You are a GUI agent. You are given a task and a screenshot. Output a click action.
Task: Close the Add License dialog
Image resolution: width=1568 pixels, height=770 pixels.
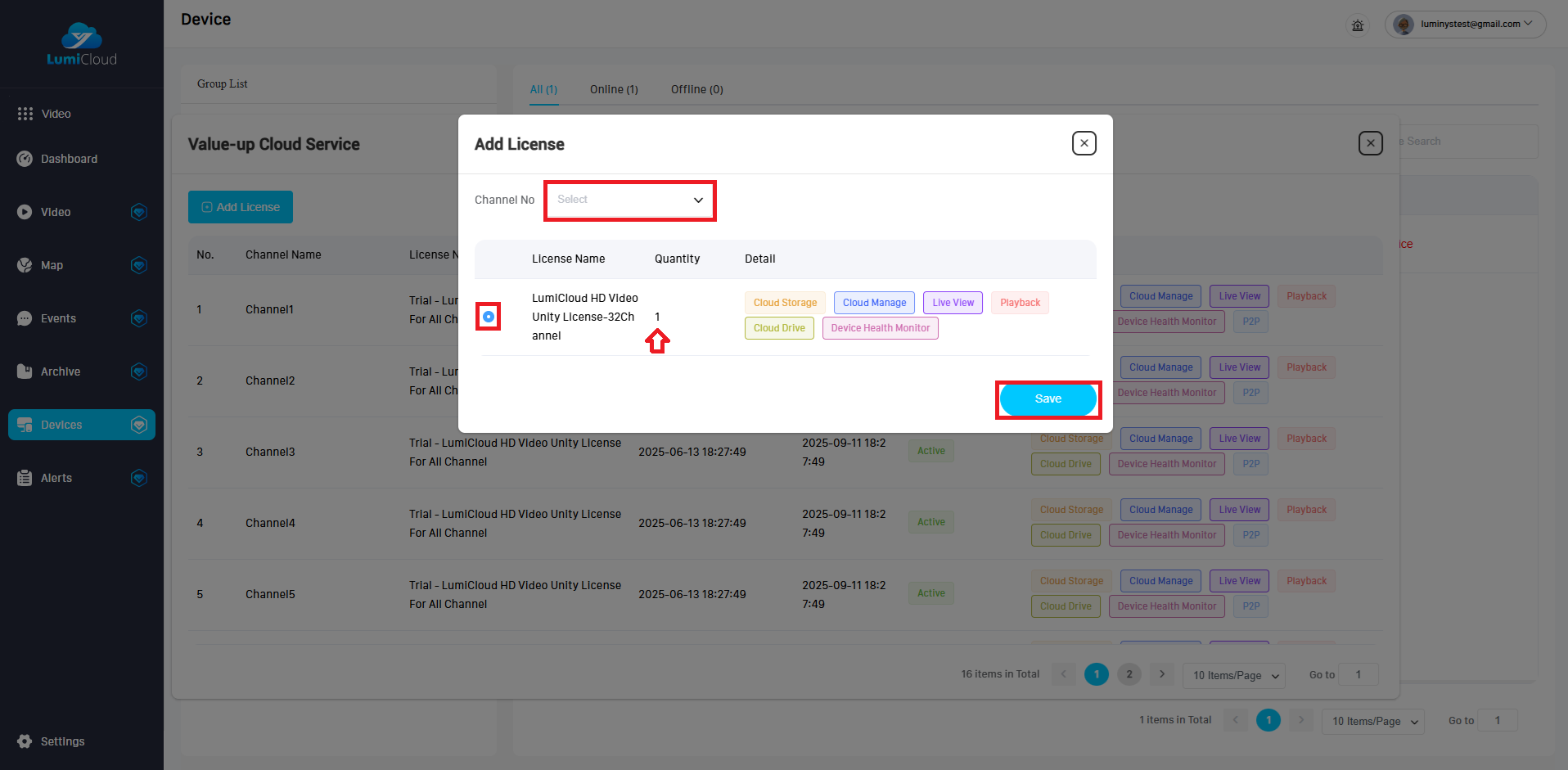[x=1084, y=143]
